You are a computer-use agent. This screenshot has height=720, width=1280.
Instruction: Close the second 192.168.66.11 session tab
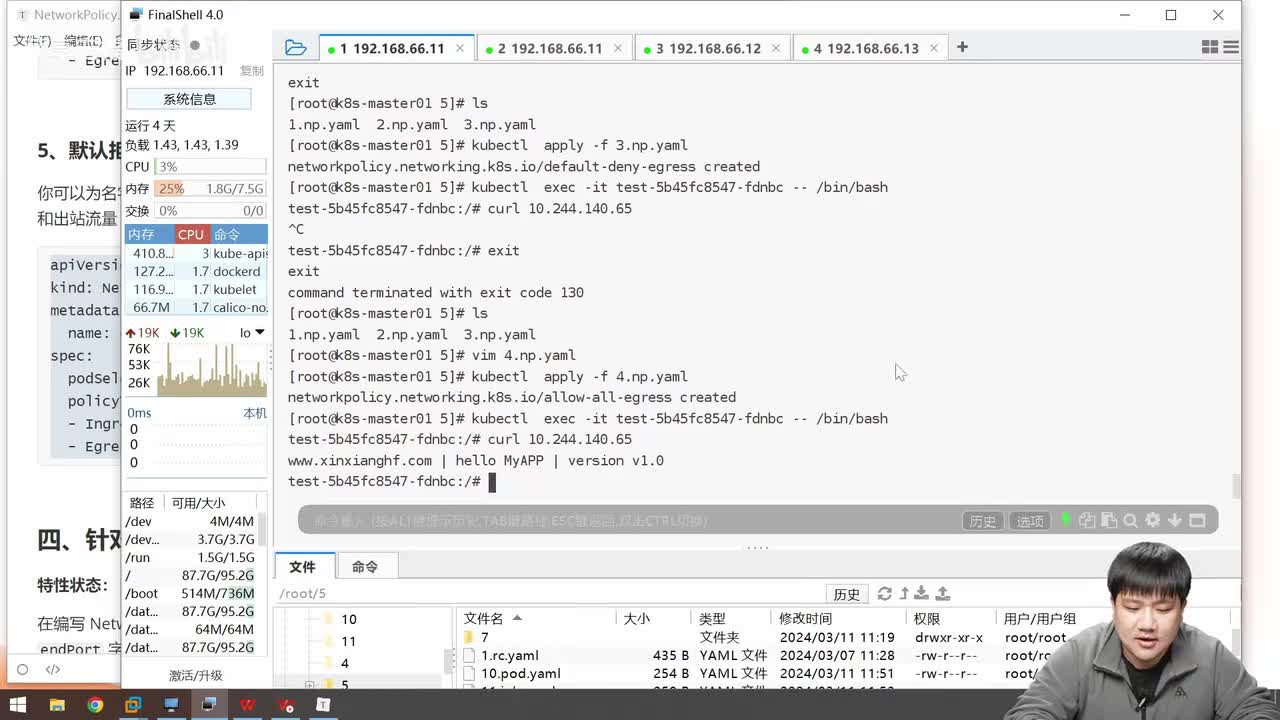tap(618, 48)
